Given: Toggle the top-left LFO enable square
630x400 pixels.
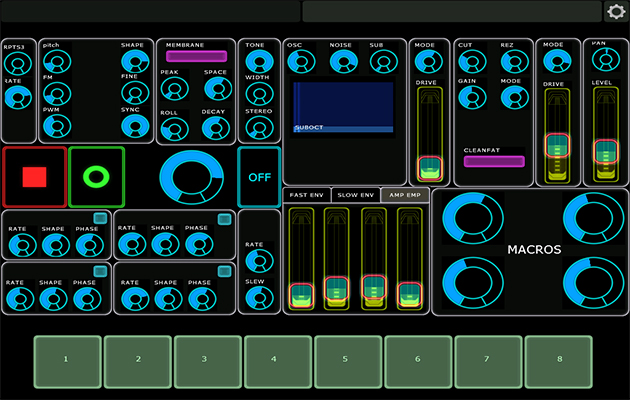Looking at the screenshot, I should tap(100, 218).
